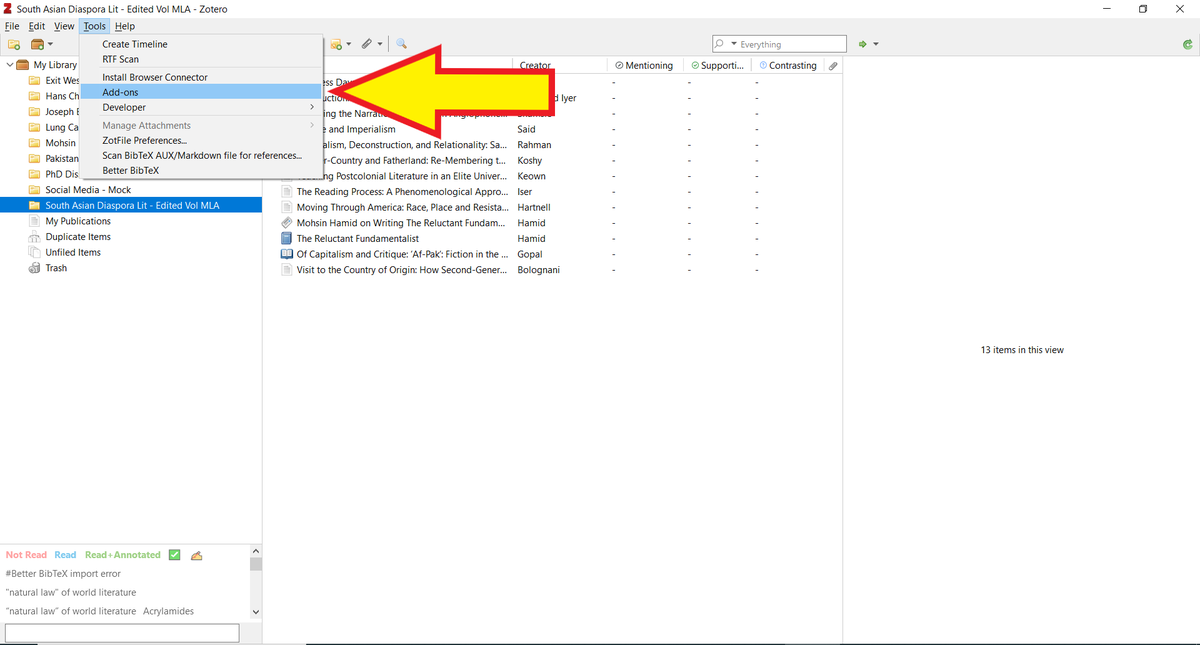
Task: Filter by #Better BibTeX import error tag
Action: (63, 574)
